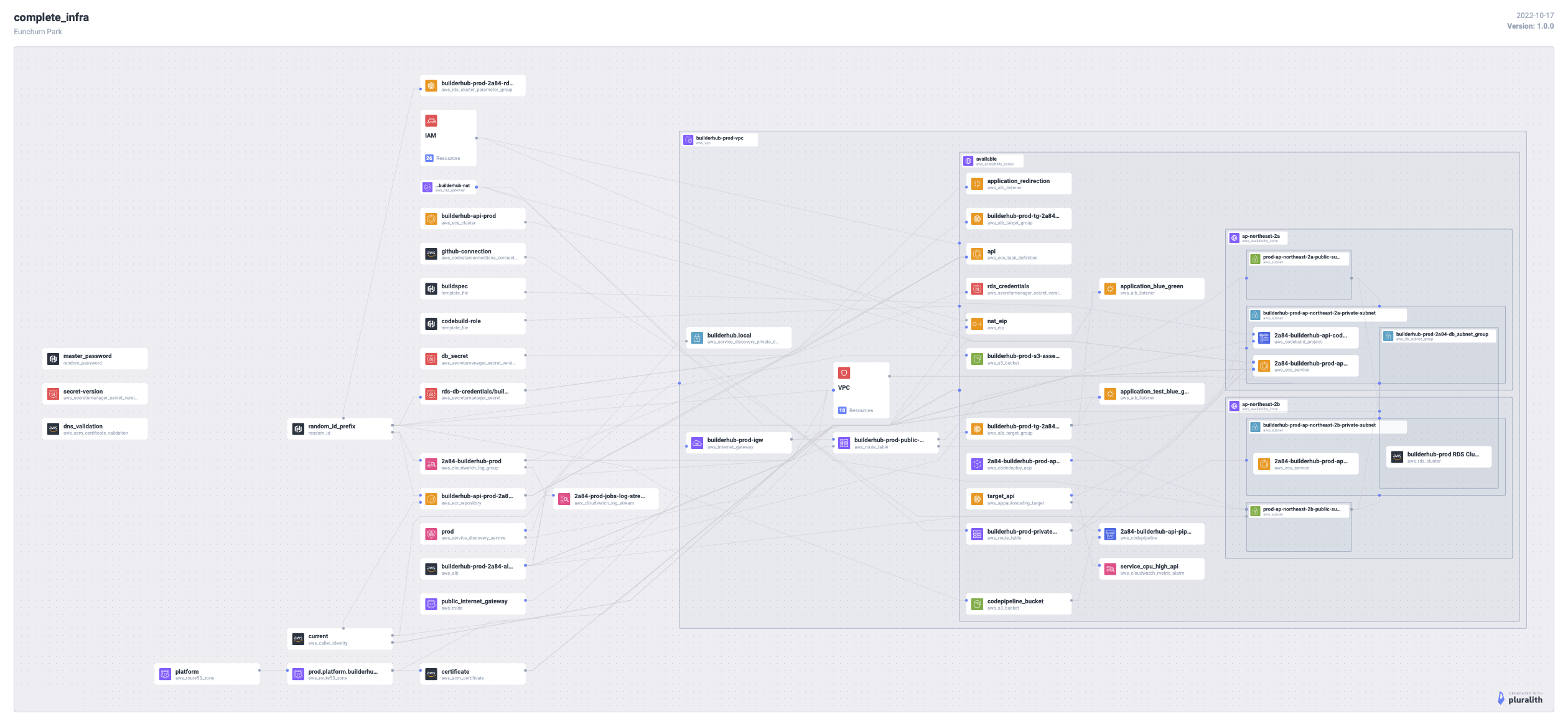The height and width of the screenshot is (726, 1568).
Task: Click the builderhub-prod-igw internet gateway icon
Action: [x=697, y=443]
